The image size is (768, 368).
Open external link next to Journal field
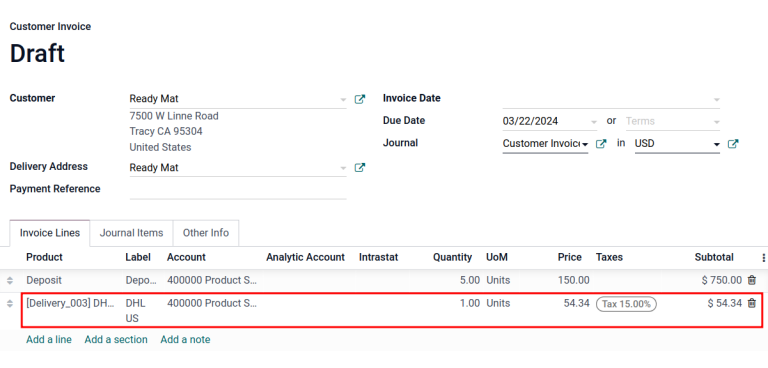(601, 144)
